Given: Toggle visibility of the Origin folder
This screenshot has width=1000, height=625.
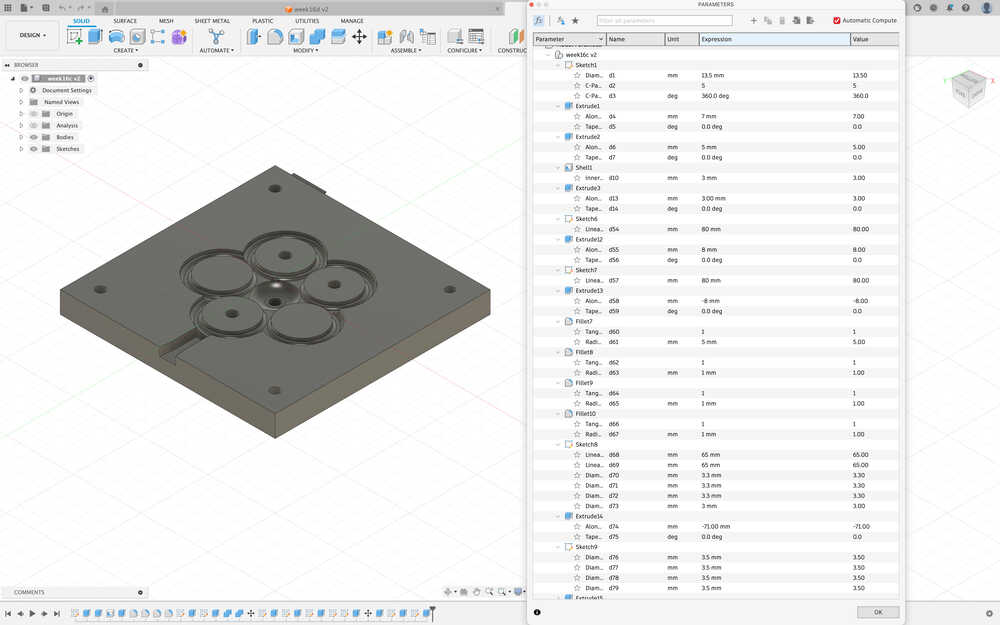Looking at the screenshot, I should 34,114.
